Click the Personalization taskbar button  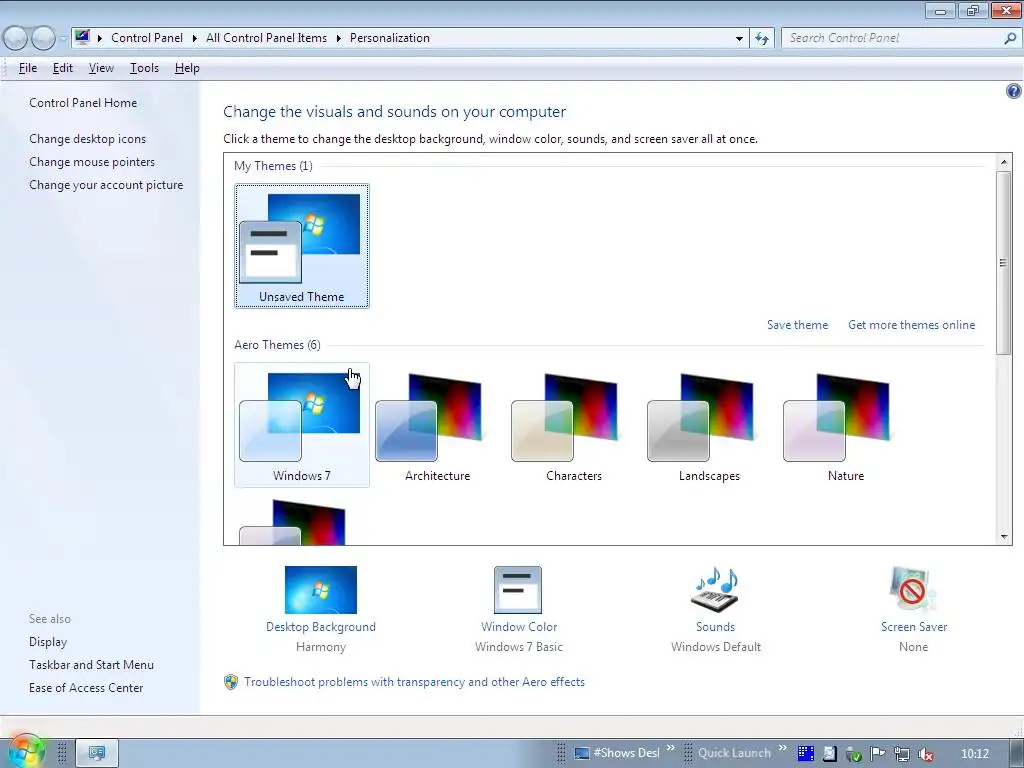point(97,753)
